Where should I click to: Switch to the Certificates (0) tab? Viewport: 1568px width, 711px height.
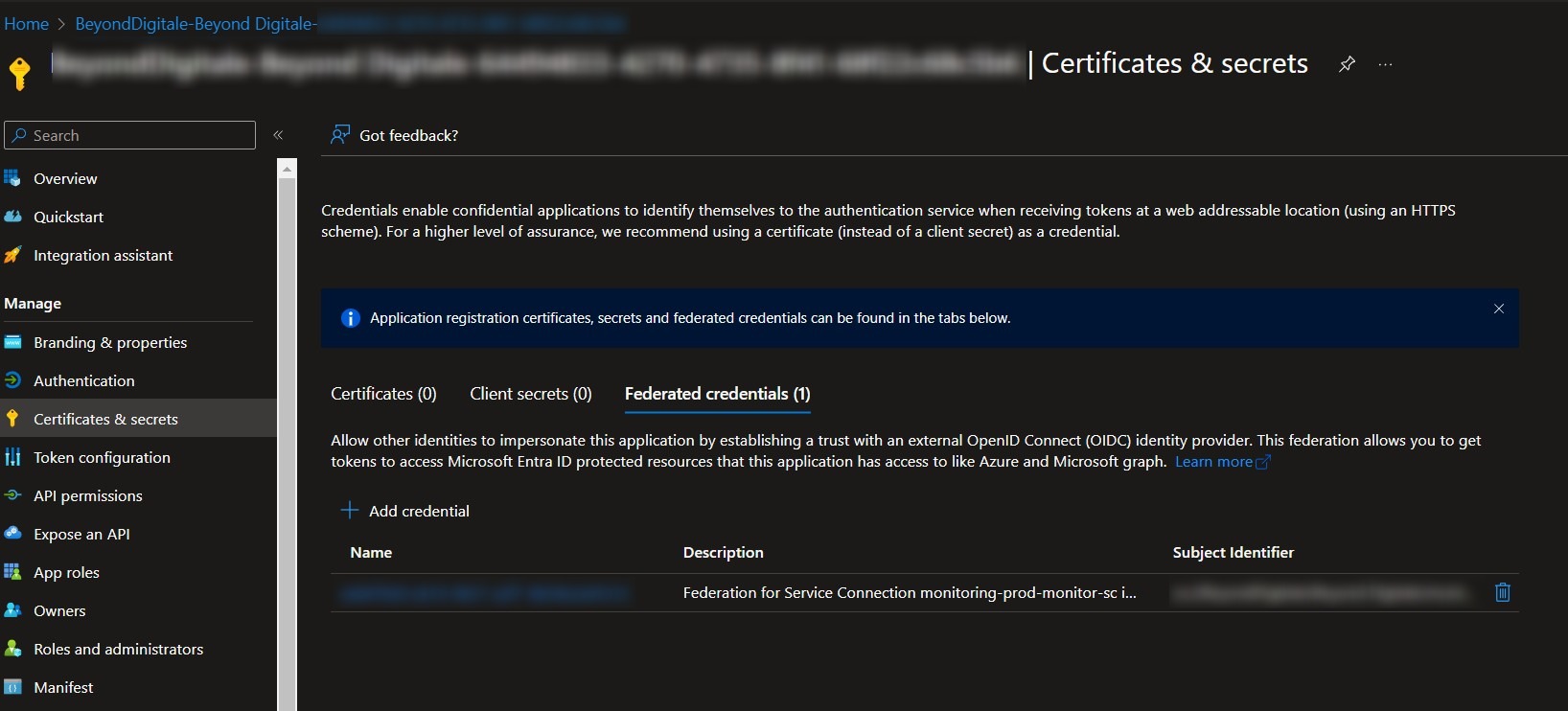pos(383,394)
